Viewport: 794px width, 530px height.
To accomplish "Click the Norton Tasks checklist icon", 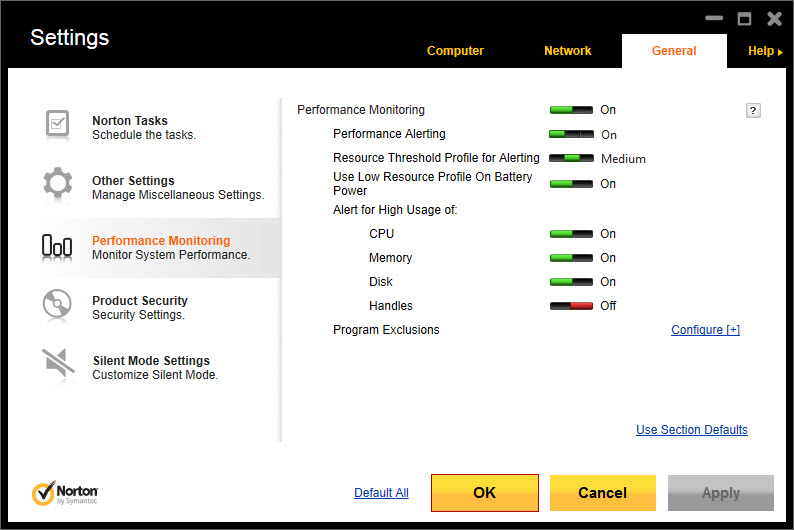I will [57, 124].
